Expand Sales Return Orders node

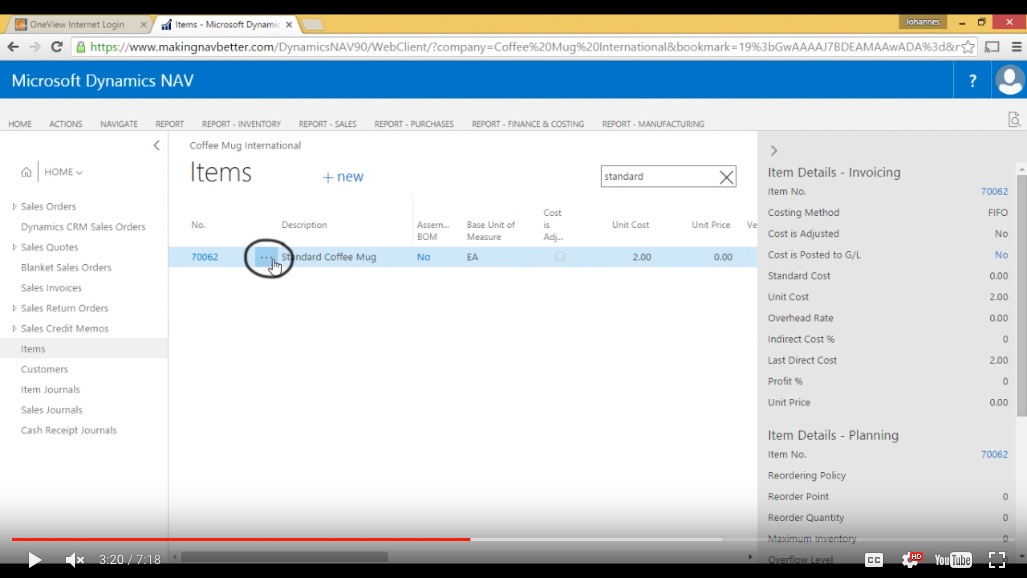(x=14, y=308)
